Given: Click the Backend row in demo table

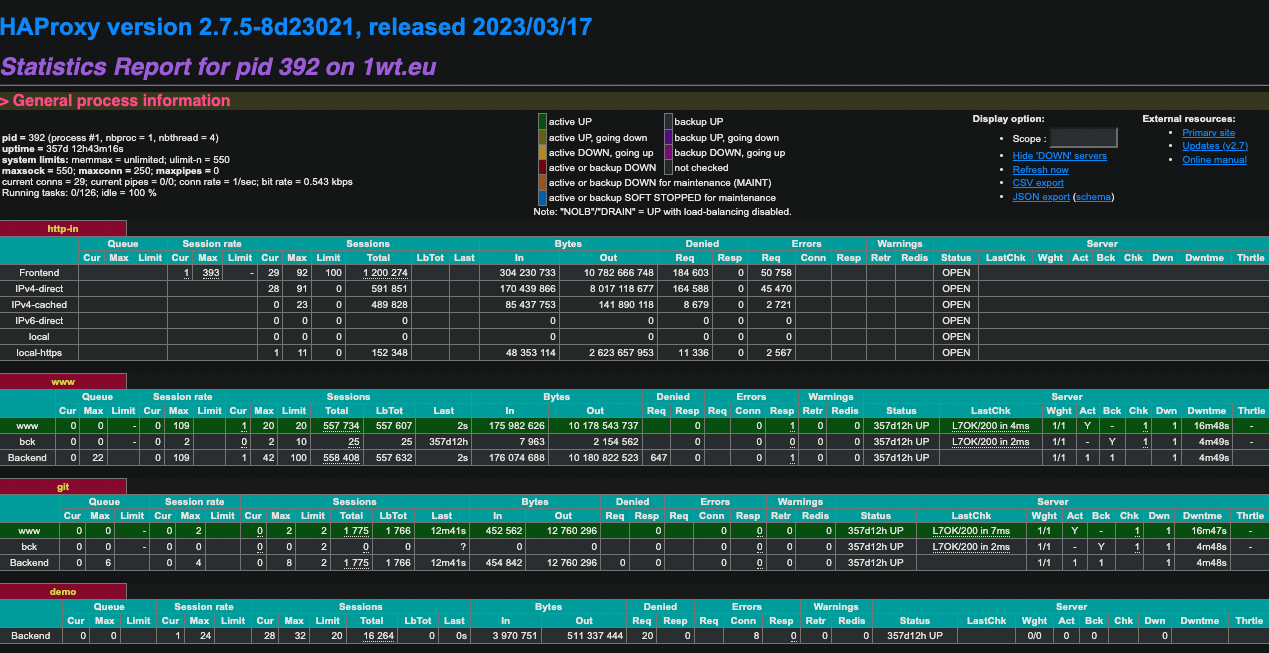Looking at the screenshot, I should (634, 636).
